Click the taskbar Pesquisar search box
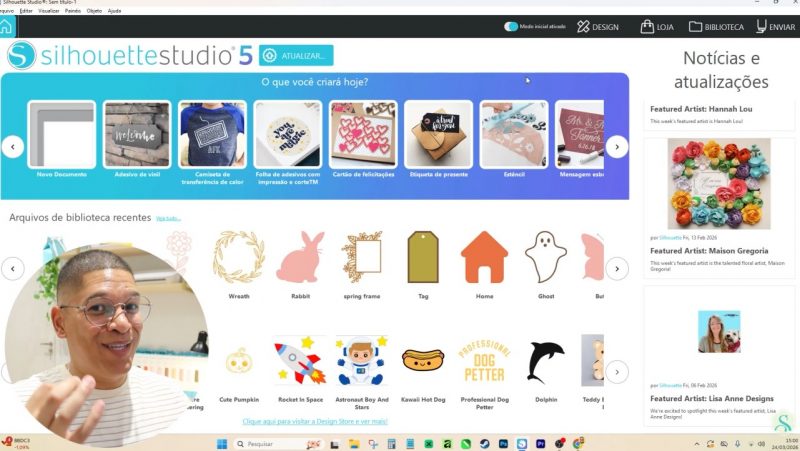 pyautogui.click(x=278, y=444)
